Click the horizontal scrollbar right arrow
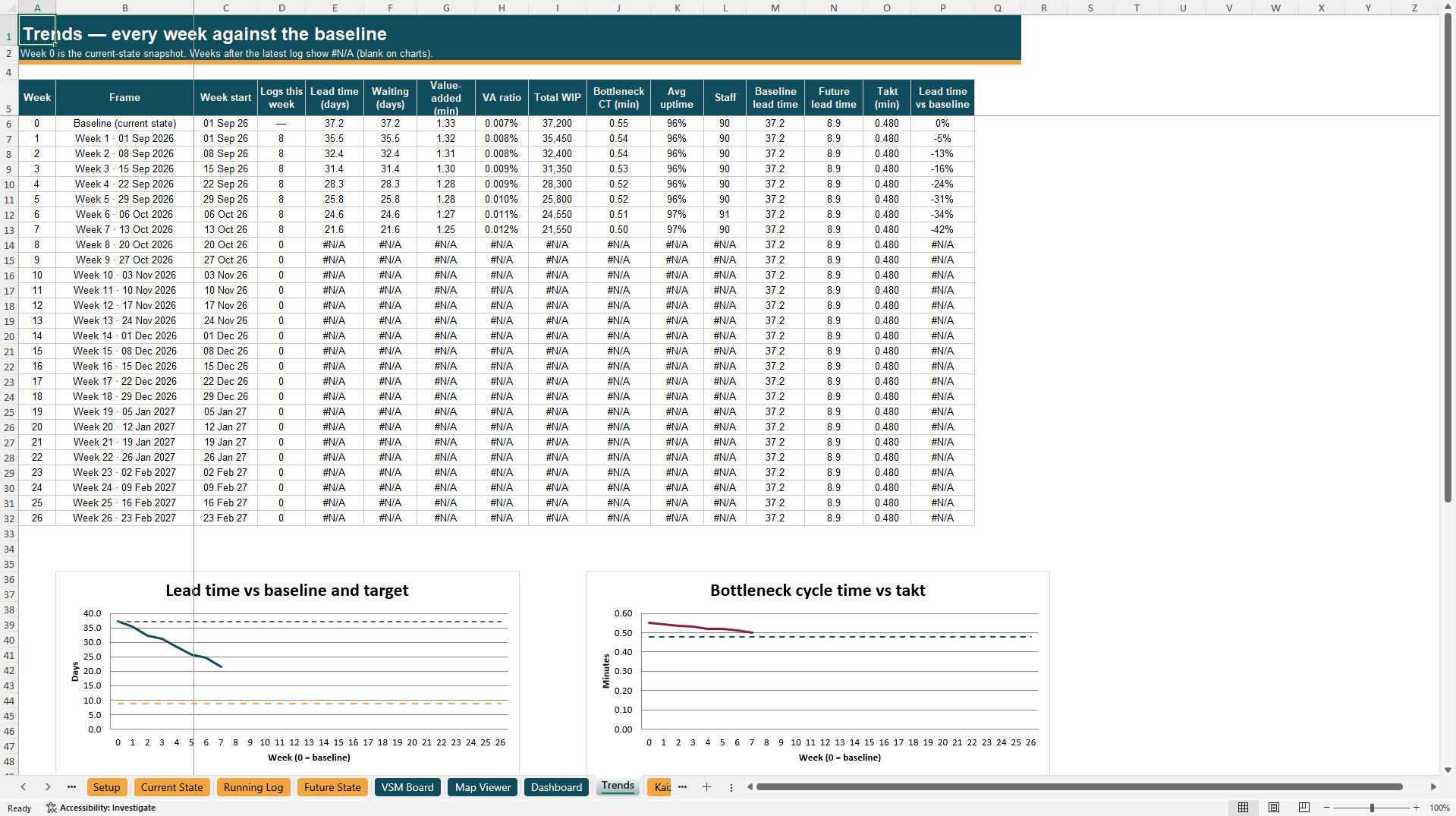This screenshot has height=816, width=1456. point(1433,787)
